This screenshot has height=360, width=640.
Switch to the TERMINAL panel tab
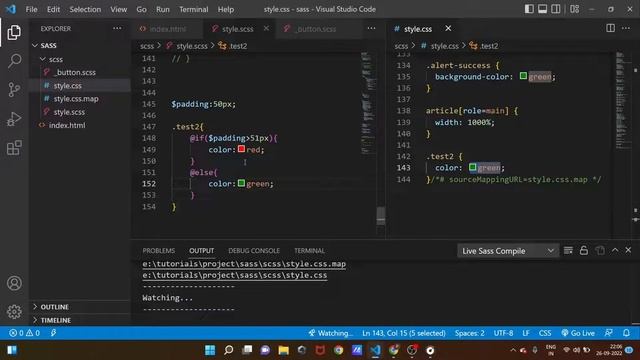point(309,250)
